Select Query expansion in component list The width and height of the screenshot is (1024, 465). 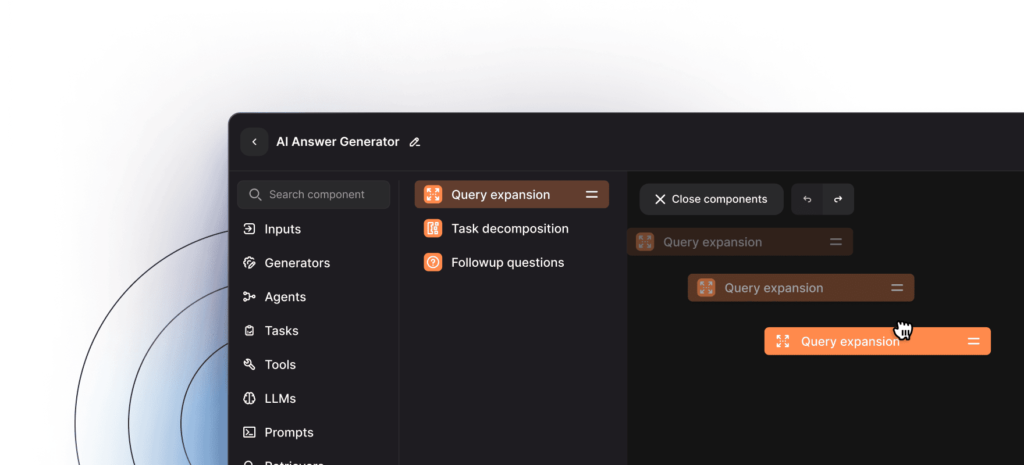coord(512,195)
